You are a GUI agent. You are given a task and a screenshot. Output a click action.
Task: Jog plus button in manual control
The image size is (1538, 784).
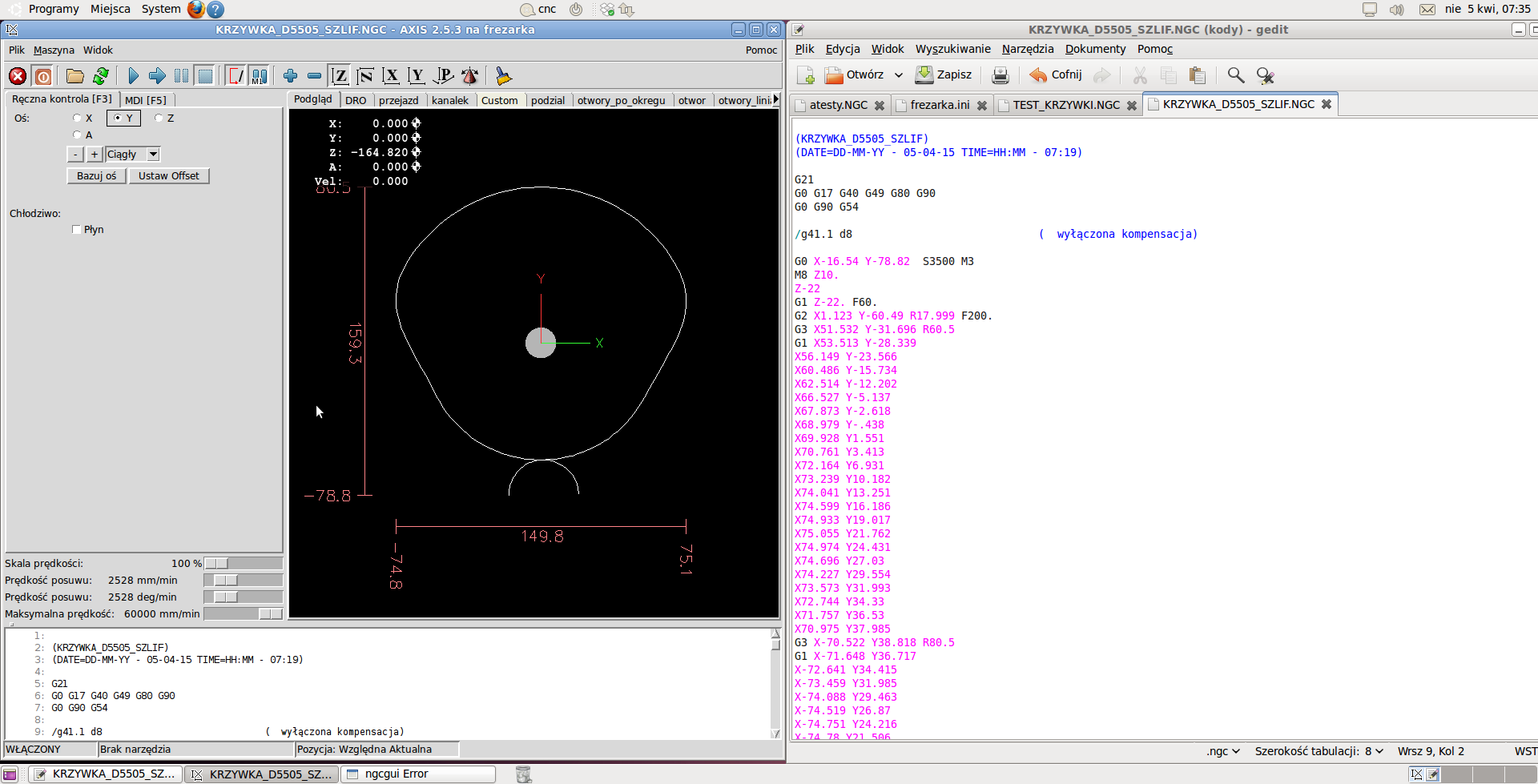point(95,155)
